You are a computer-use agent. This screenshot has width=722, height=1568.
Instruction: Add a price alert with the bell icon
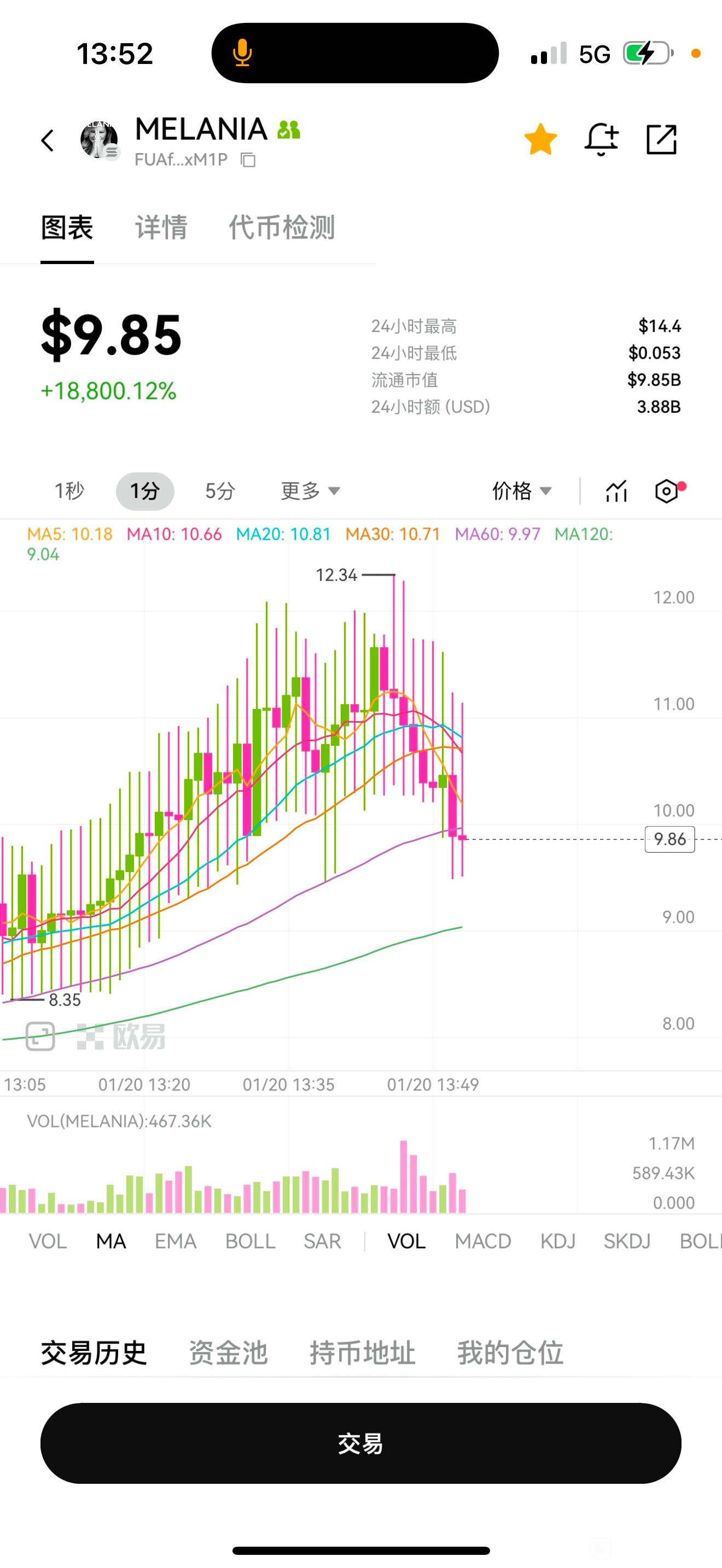pos(602,139)
